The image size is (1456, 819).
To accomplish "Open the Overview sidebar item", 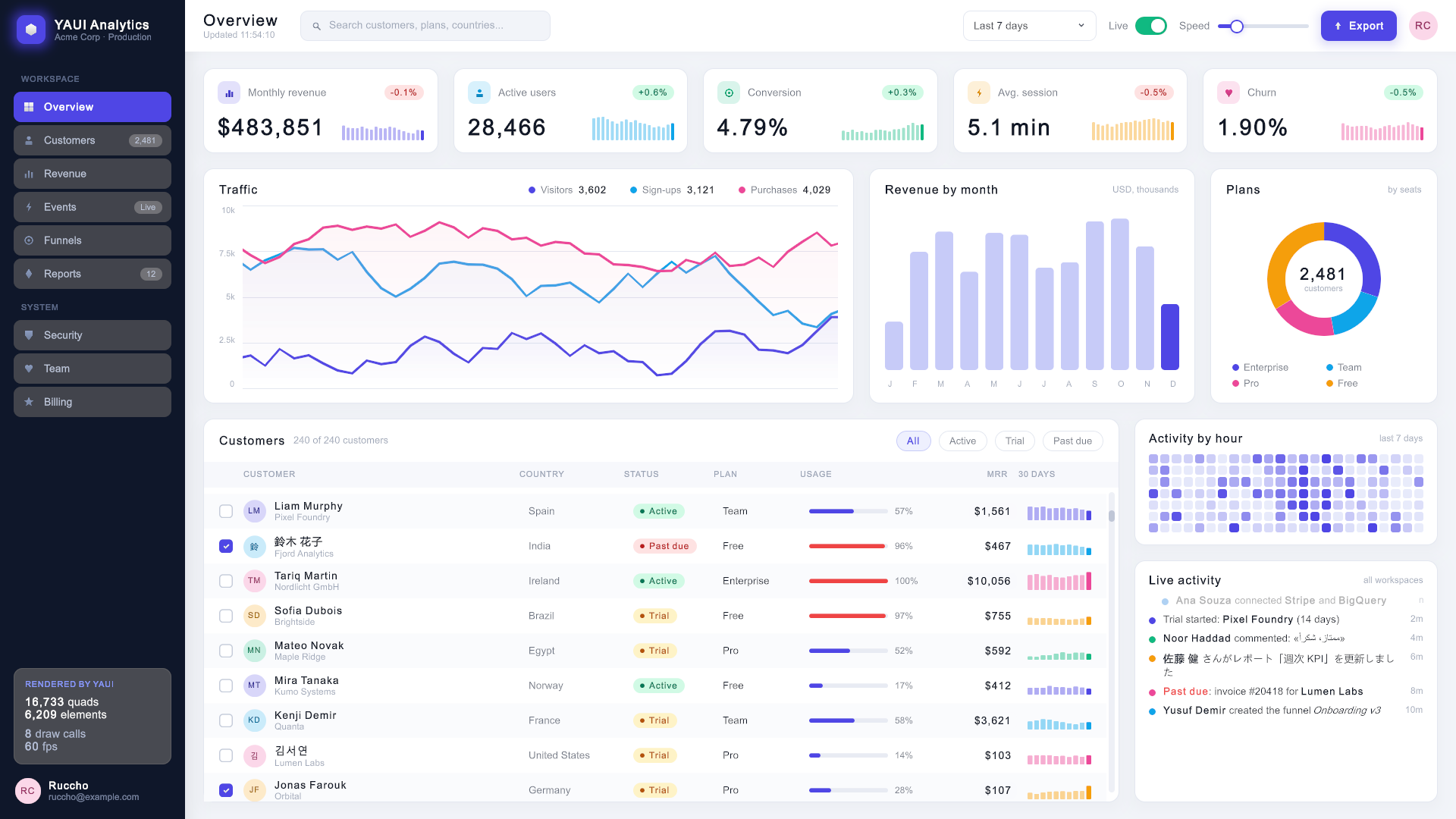I will [93, 107].
